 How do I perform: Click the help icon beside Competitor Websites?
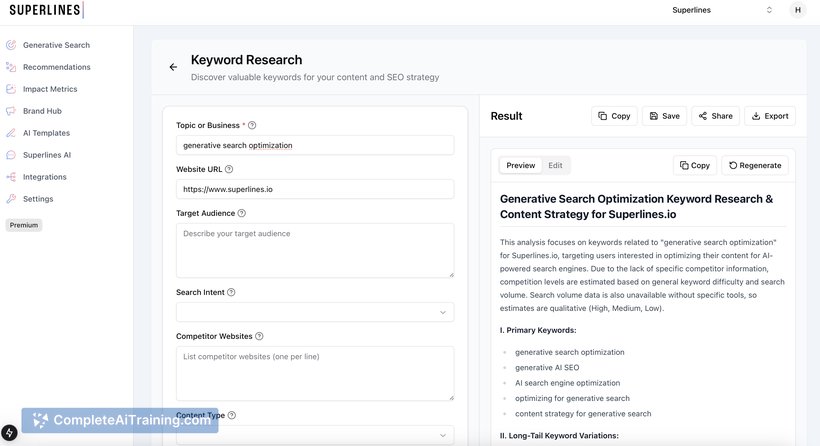pos(259,336)
